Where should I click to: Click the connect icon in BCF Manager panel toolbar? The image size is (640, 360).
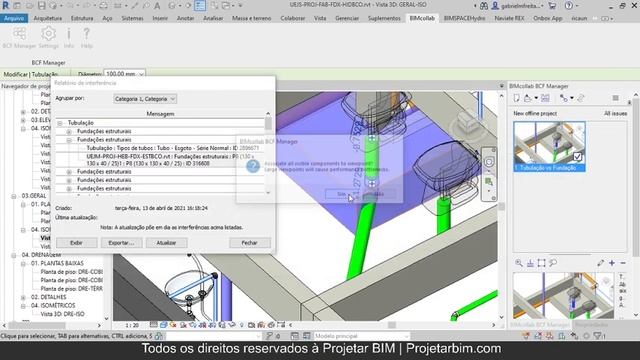pos(564,98)
